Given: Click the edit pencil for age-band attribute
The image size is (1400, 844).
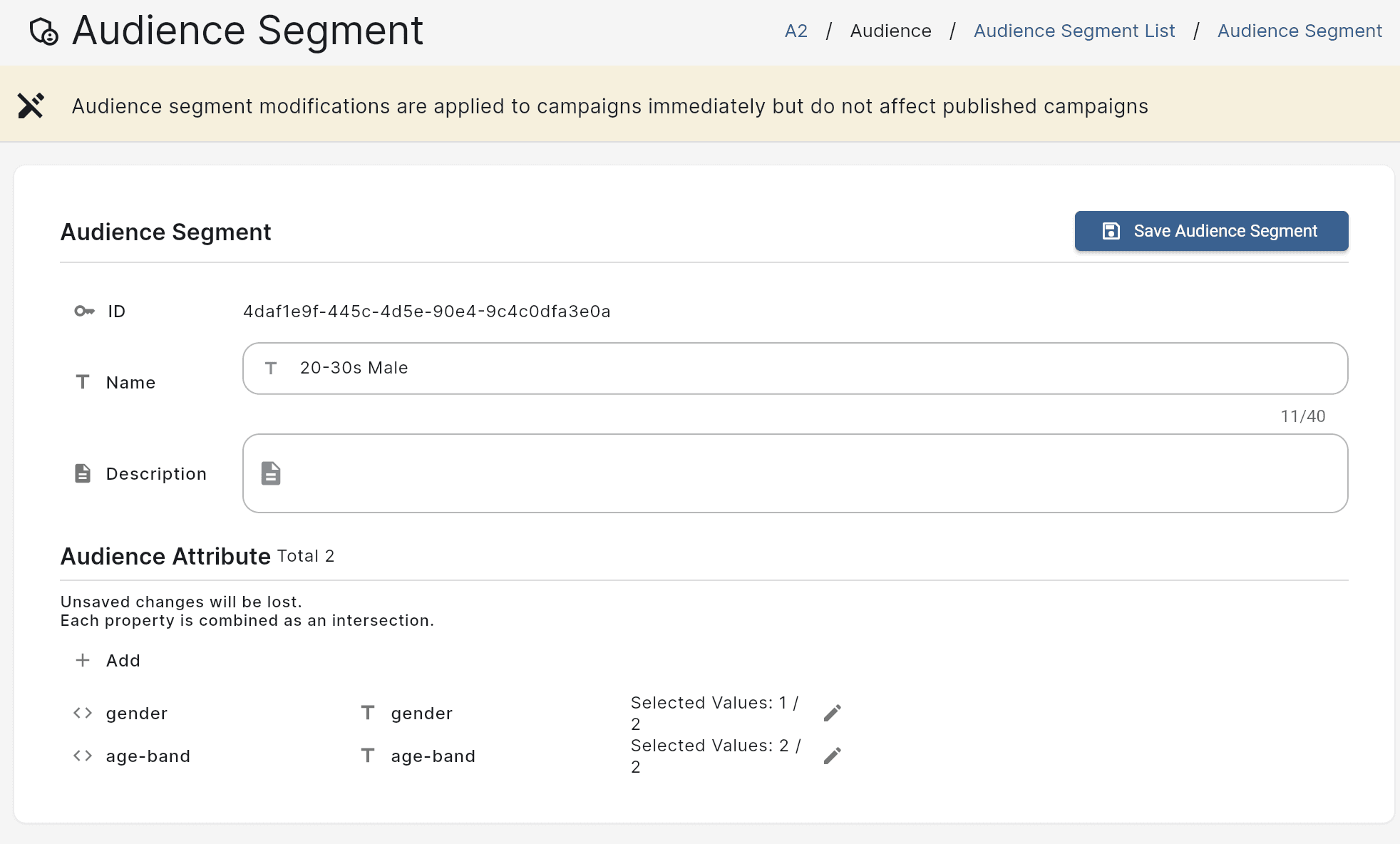Looking at the screenshot, I should (832, 756).
